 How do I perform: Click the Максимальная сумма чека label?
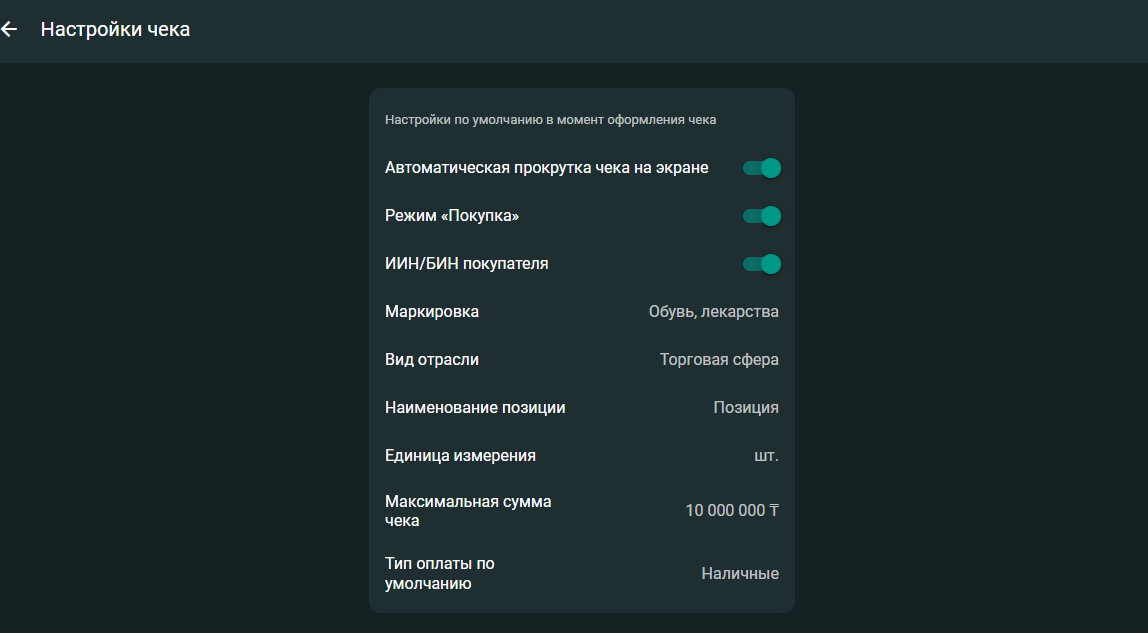point(468,511)
